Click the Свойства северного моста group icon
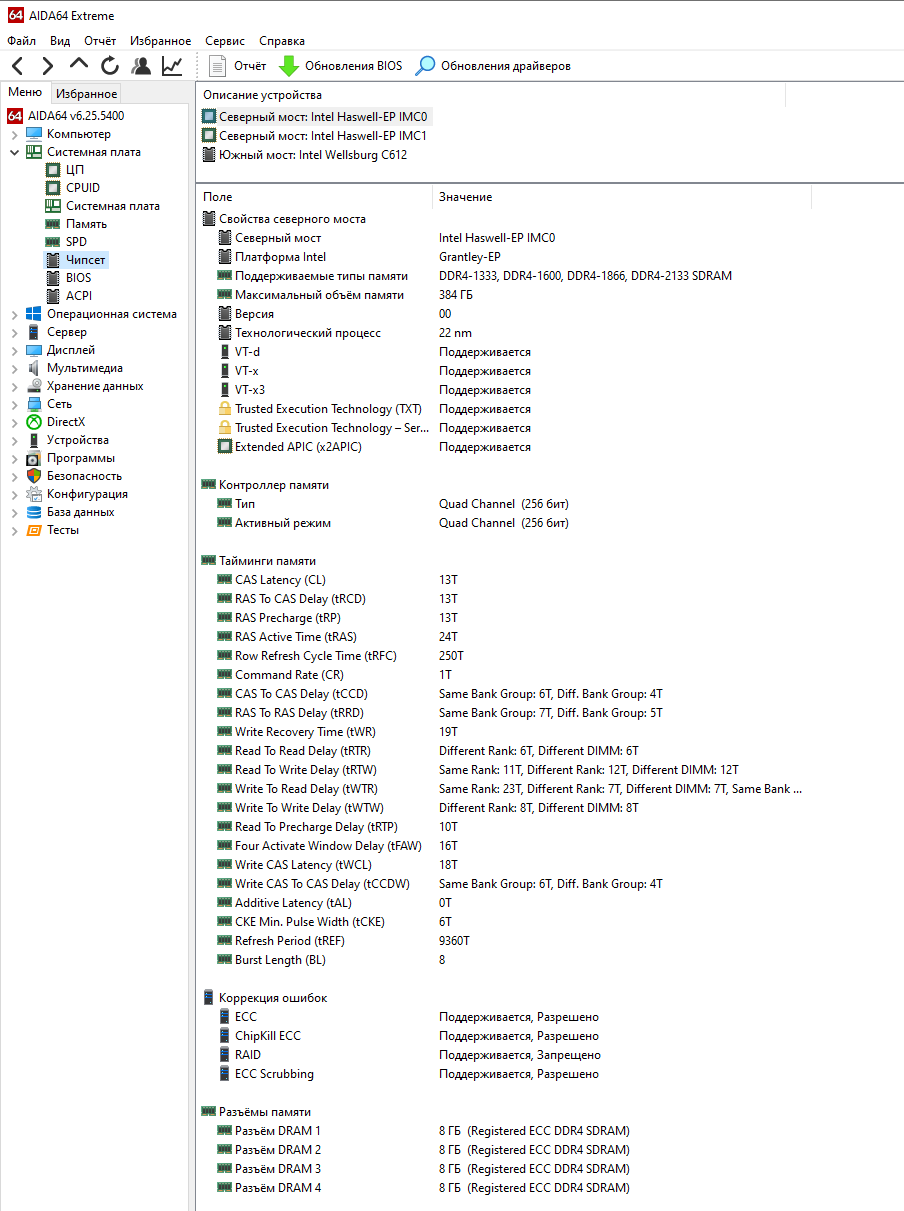Viewport: 904px width, 1211px height. 209,219
